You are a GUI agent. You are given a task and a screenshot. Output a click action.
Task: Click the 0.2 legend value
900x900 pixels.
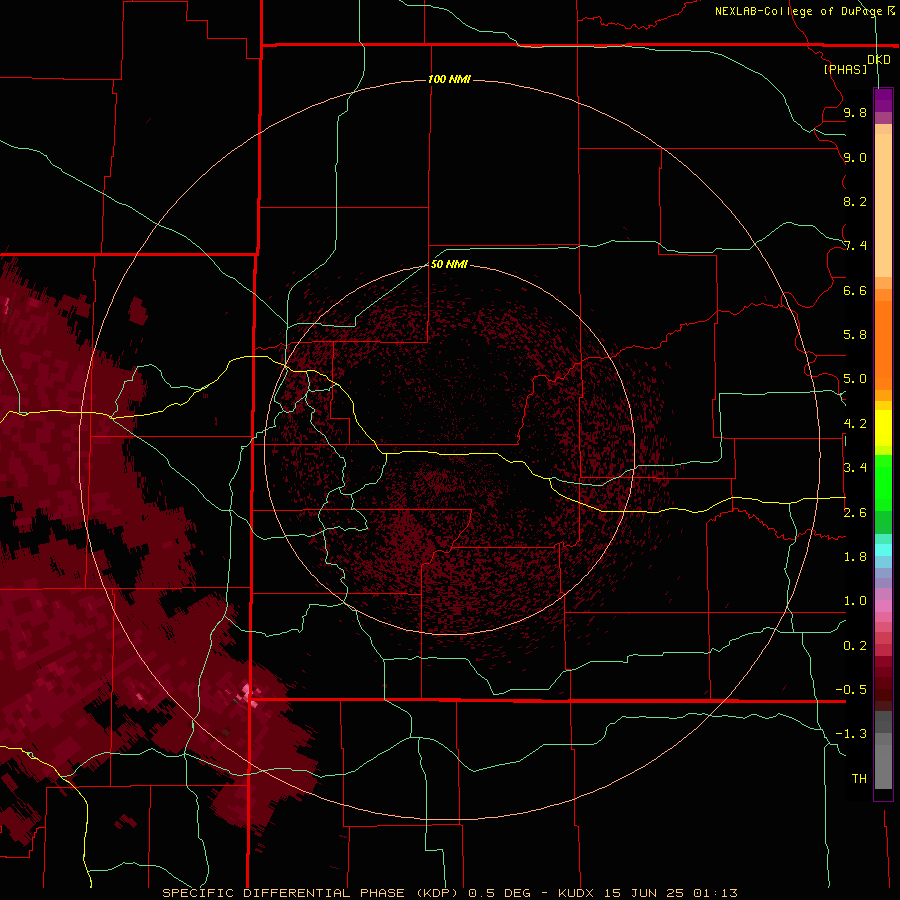(855, 646)
